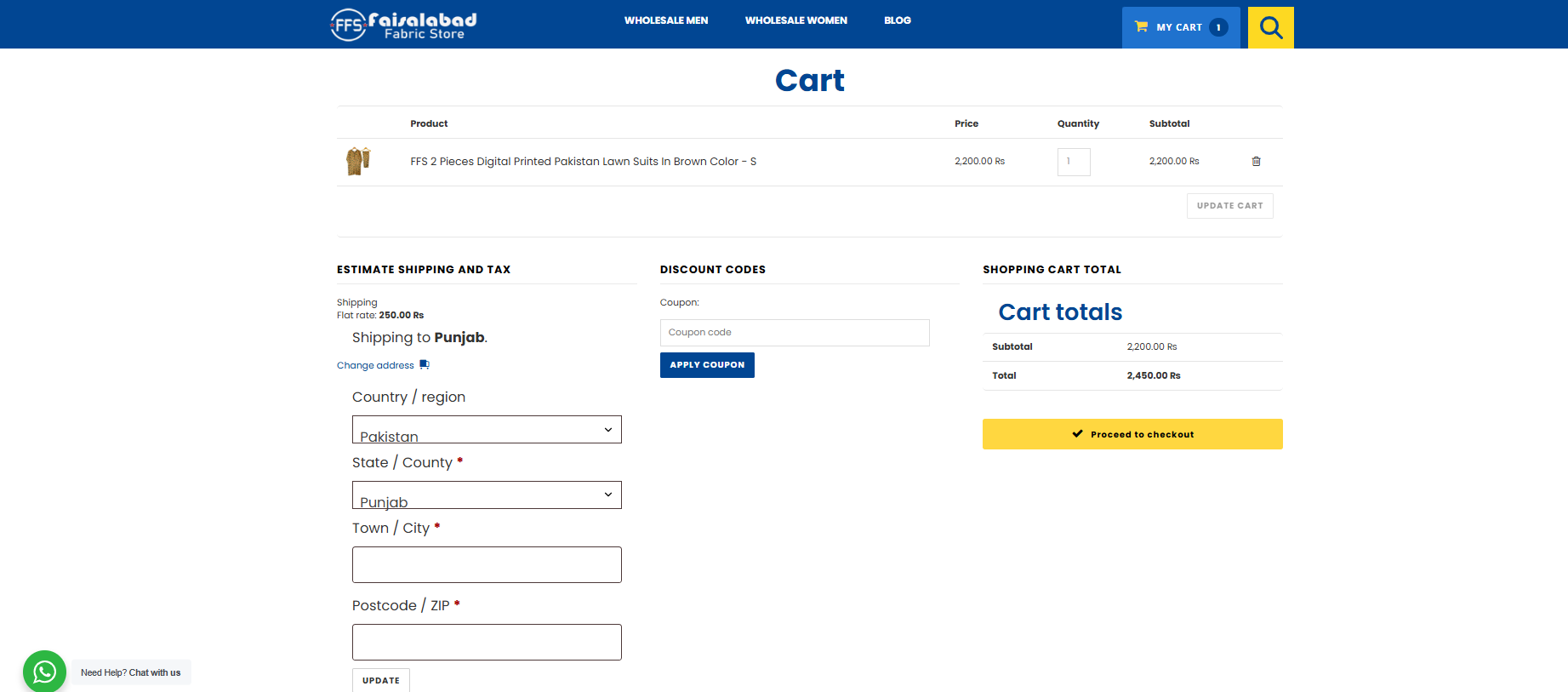Click the Update Cart button

(1229, 206)
